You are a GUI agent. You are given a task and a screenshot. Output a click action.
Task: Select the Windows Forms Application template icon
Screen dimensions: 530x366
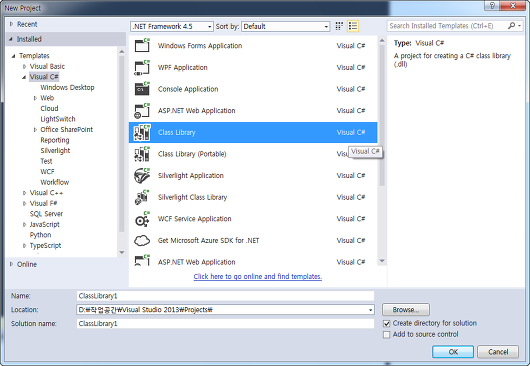click(x=142, y=45)
